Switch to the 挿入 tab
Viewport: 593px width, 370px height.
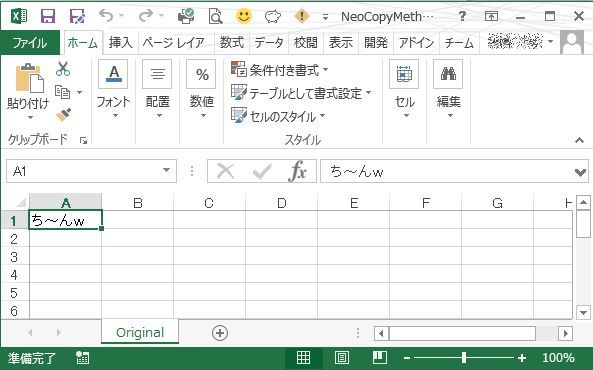tap(121, 42)
